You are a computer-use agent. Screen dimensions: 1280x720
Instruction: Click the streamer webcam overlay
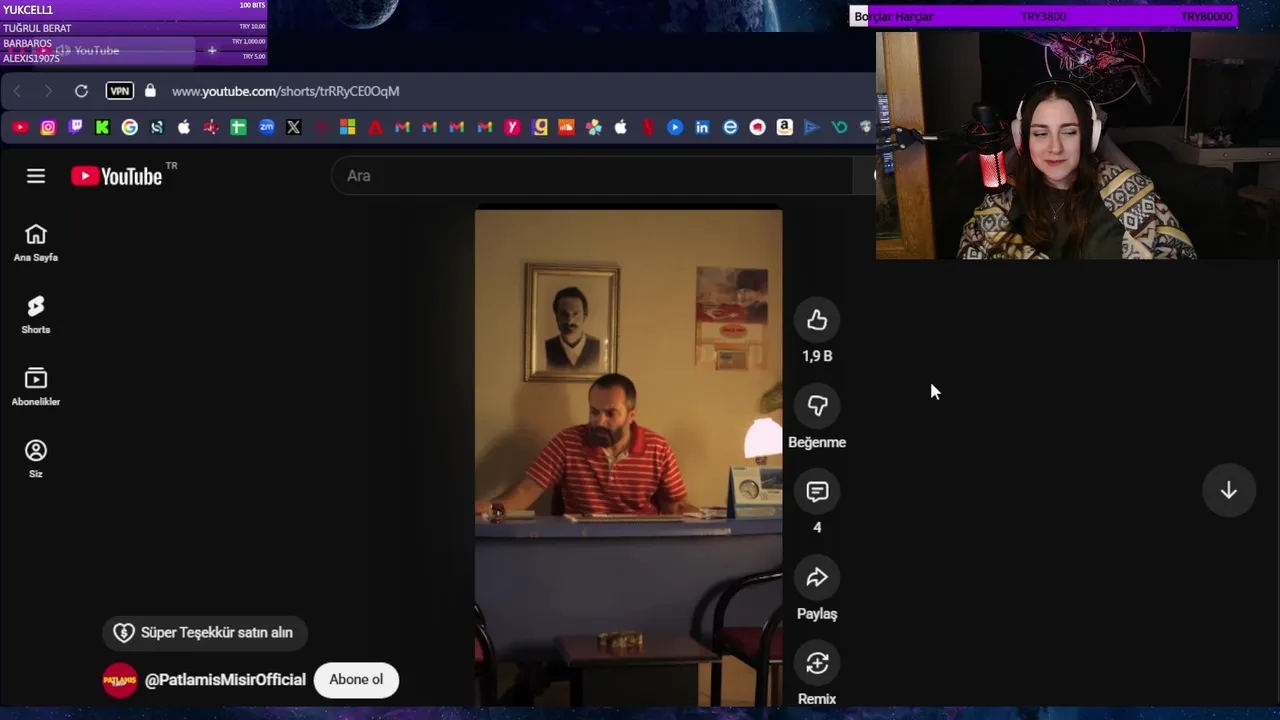pos(1077,145)
